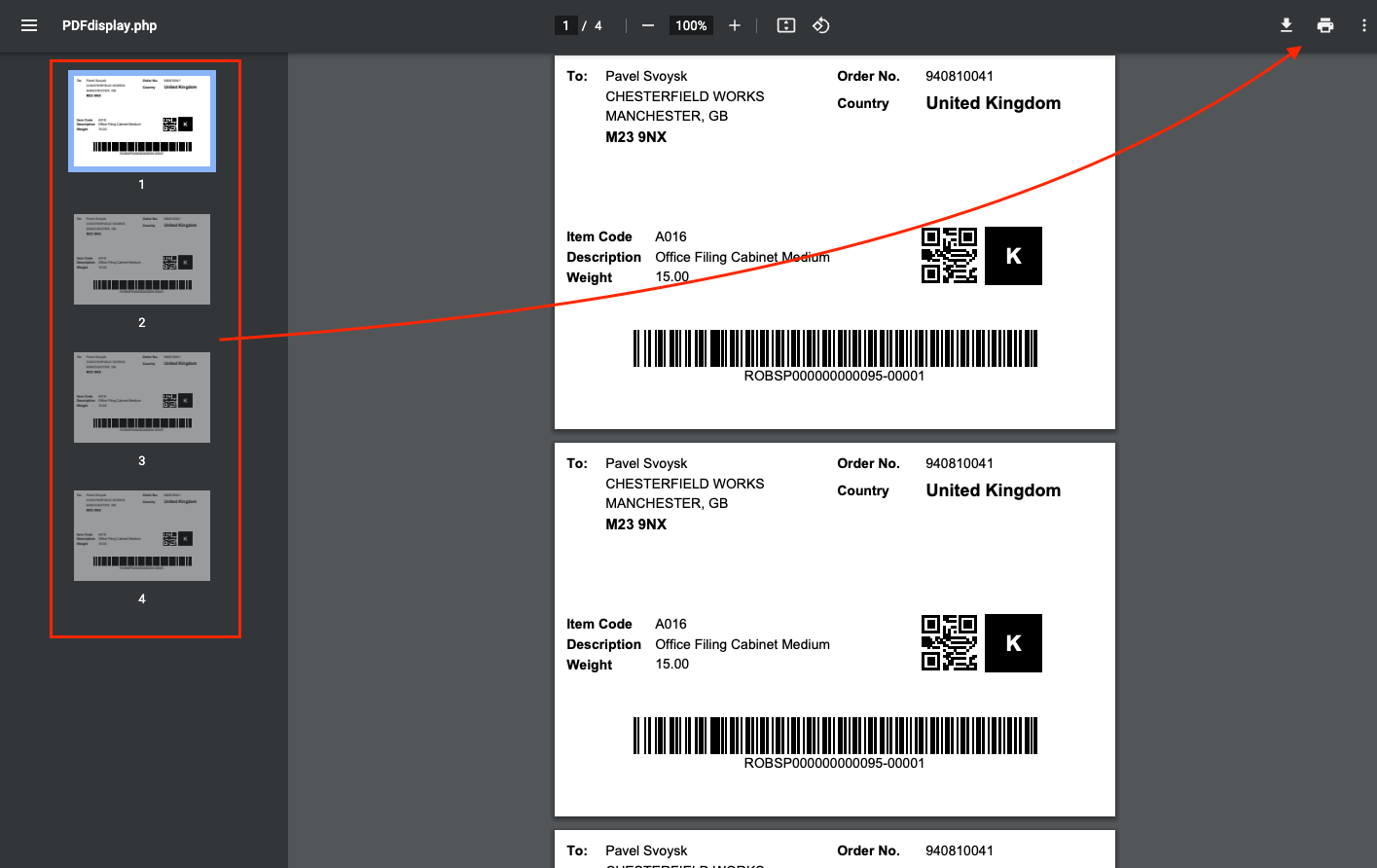Click the barcode ROBSP000000000095-00001 on page one
Image resolution: width=1377 pixels, height=868 pixels.
tap(834, 347)
